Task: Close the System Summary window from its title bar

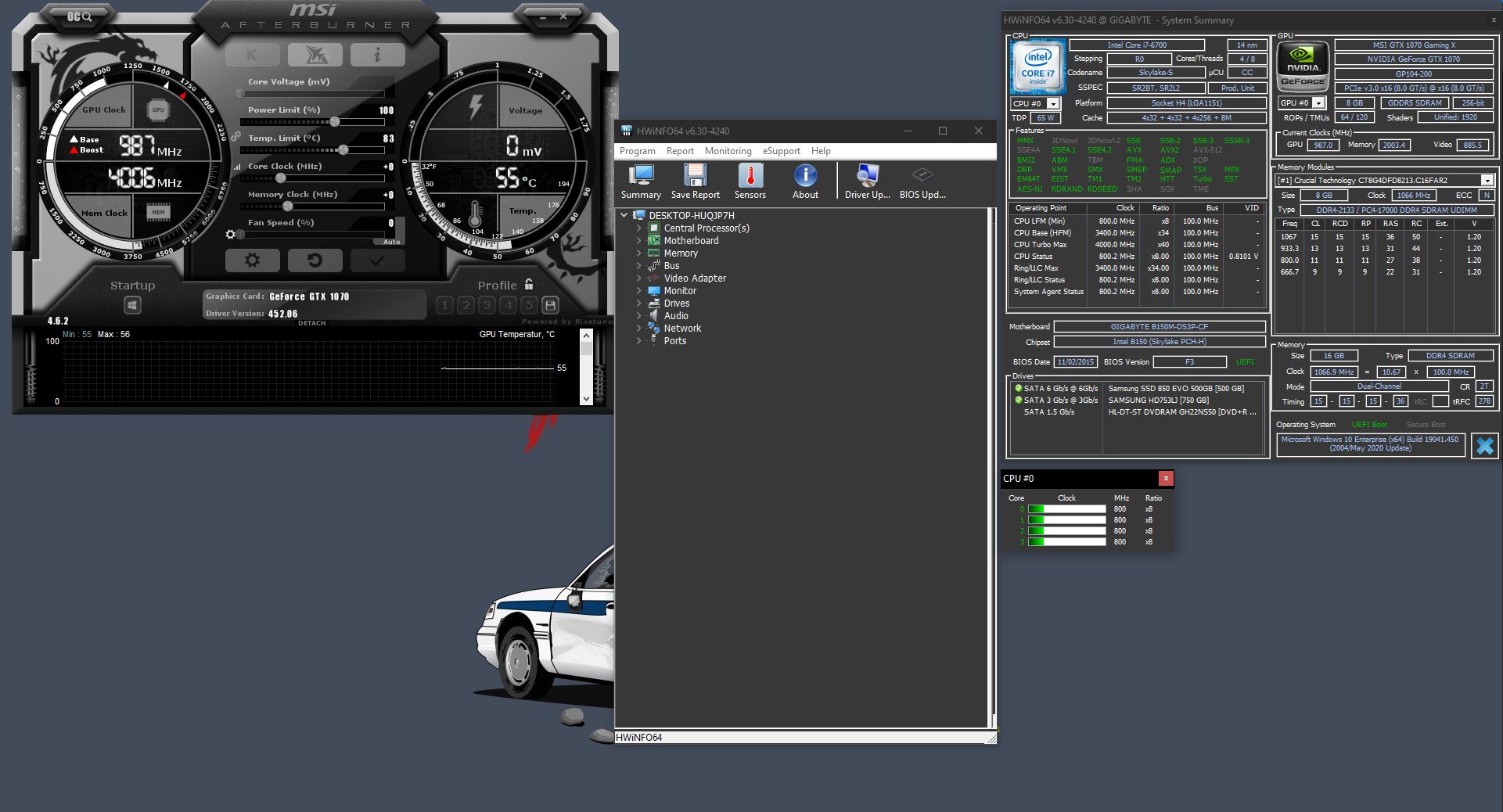Action: [x=1493, y=20]
